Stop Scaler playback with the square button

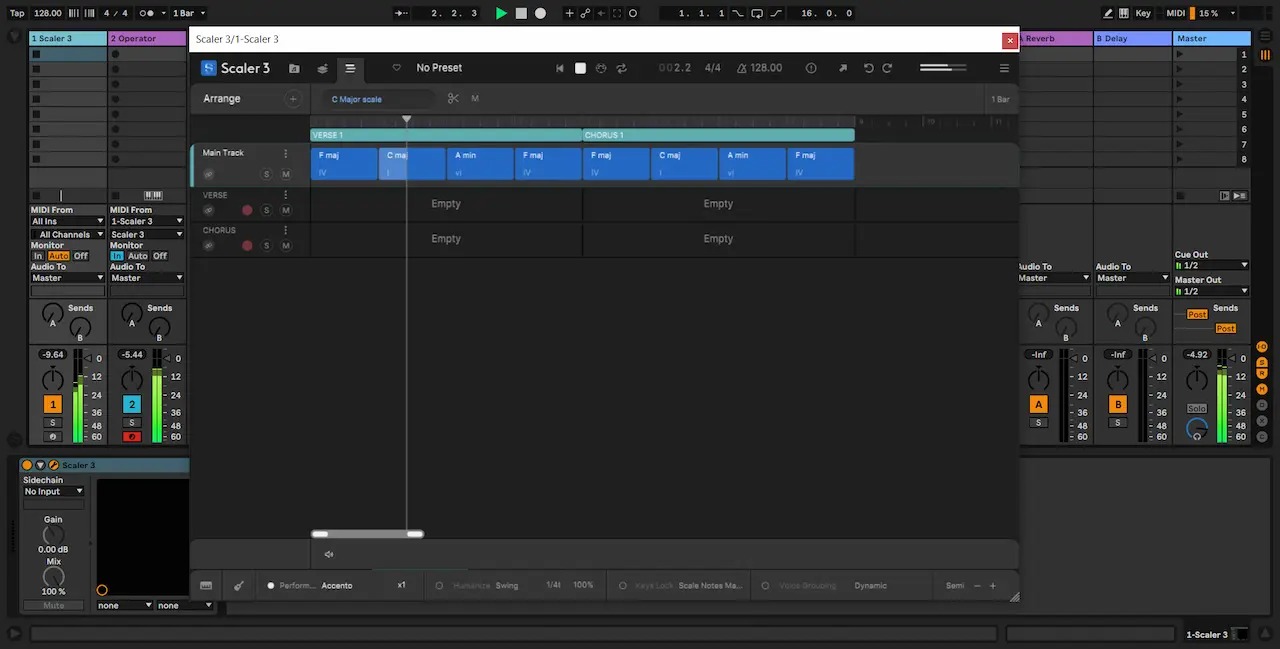point(580,68)
